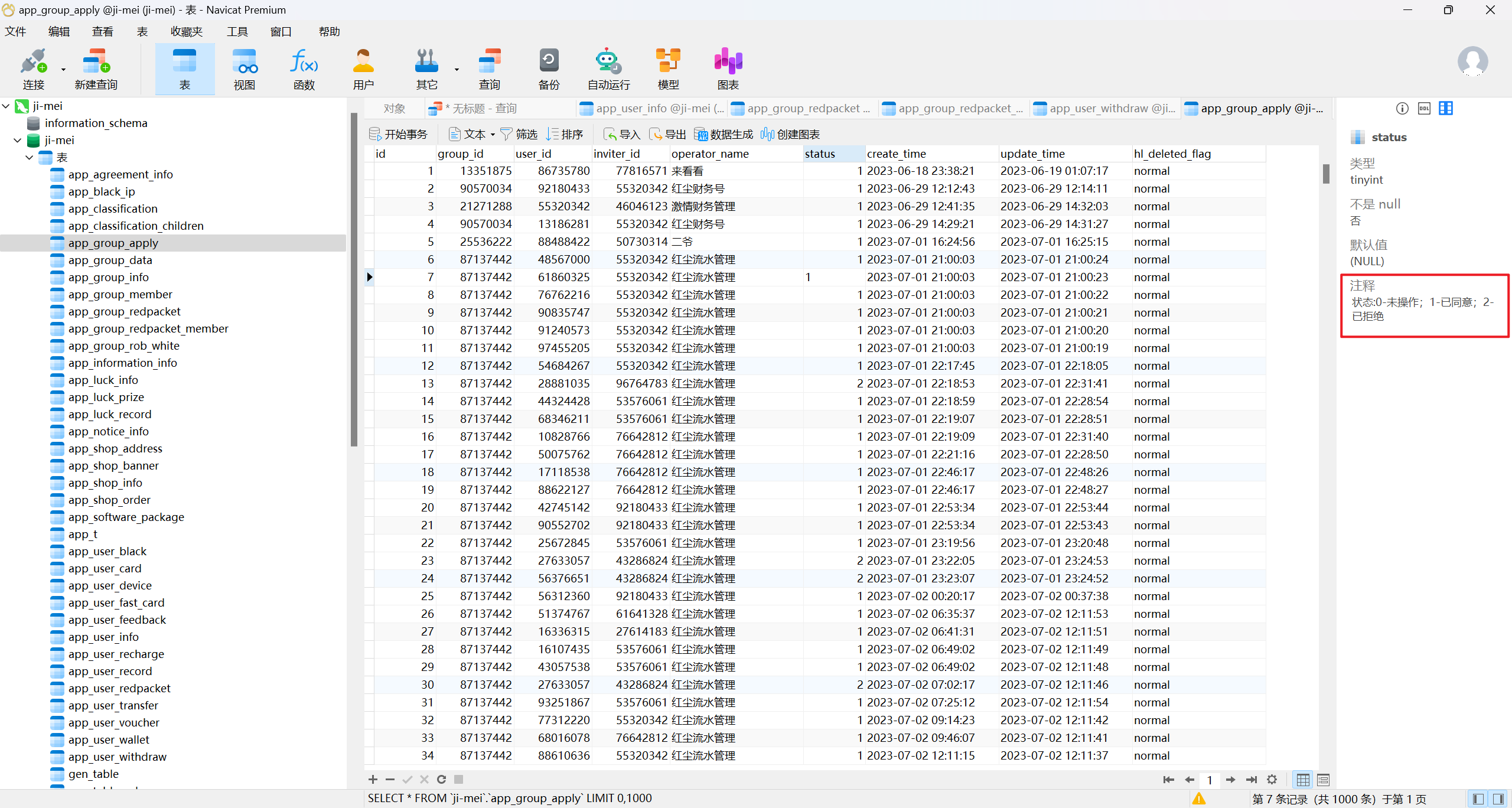The height and width of the screenshot is (808, 1512).
Task: Collapse the 表 tables tree node
Action: pos(30,158)
